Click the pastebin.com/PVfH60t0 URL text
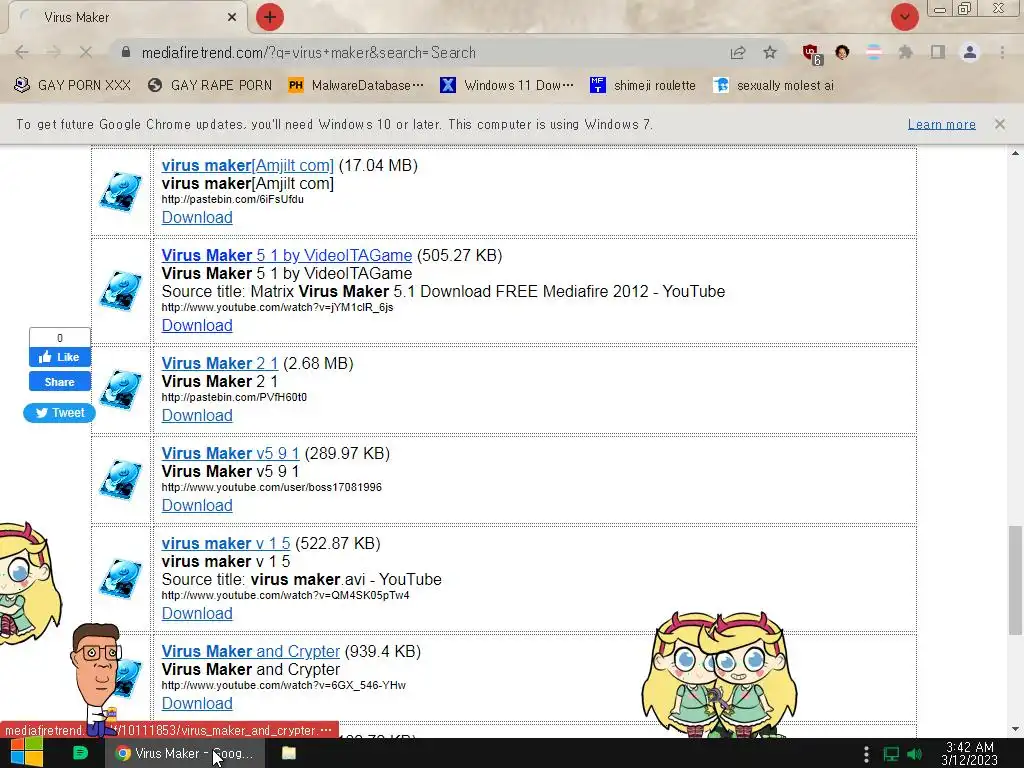Screen dimensions: 1024x768 [234, 397]
